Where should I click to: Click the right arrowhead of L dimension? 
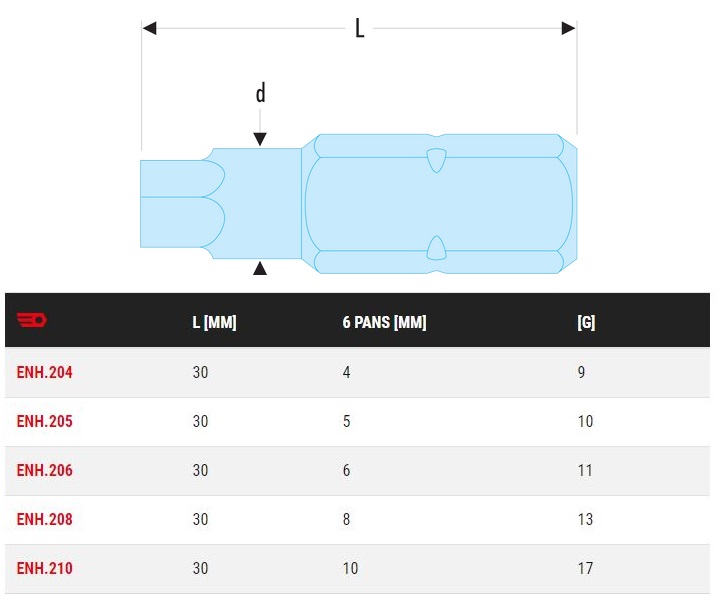coord(568,28)
